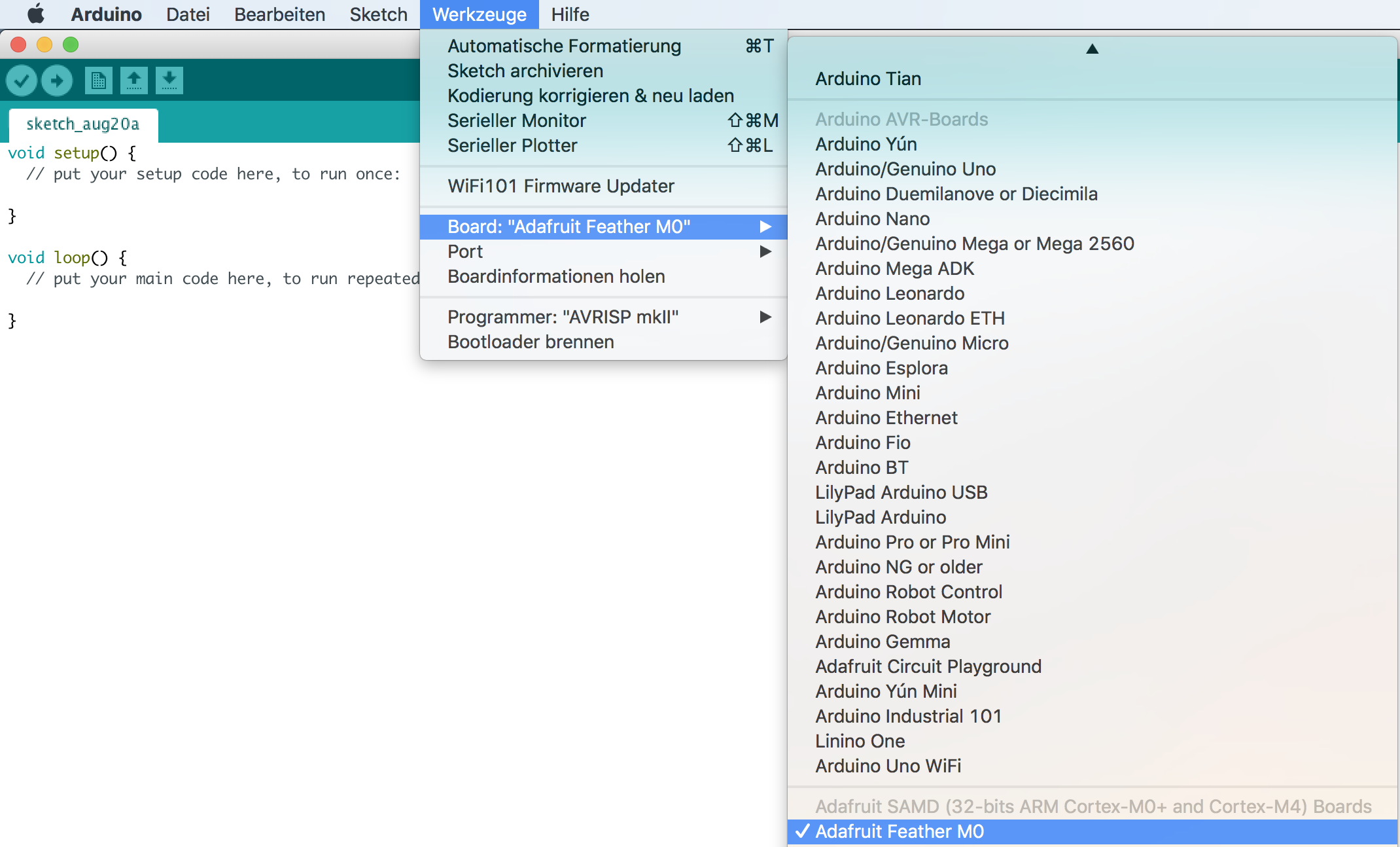Image resolution: width=1400 pixels, height=847 pixels.
Task: Select Arduino Yún Mini board
Action: pyautogui.click(x=1092, y=691)
